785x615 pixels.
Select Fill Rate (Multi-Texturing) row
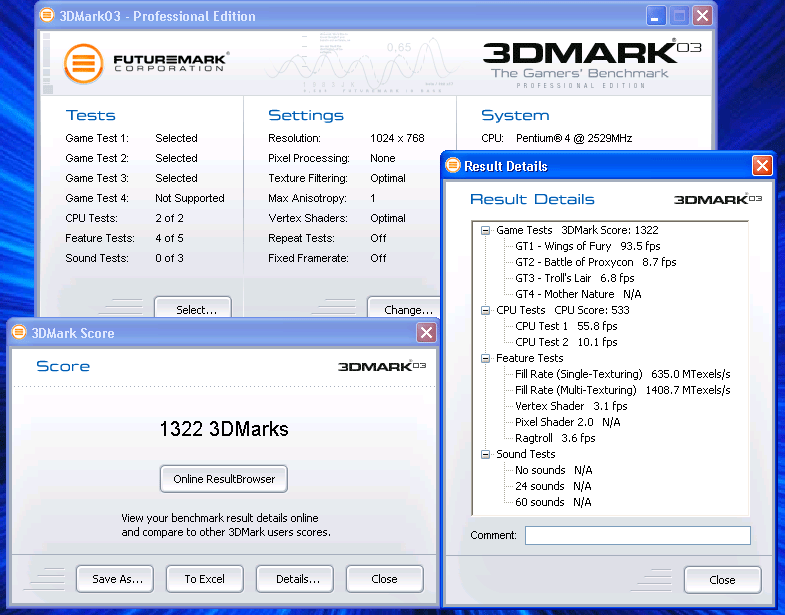[x=622, y=391]
